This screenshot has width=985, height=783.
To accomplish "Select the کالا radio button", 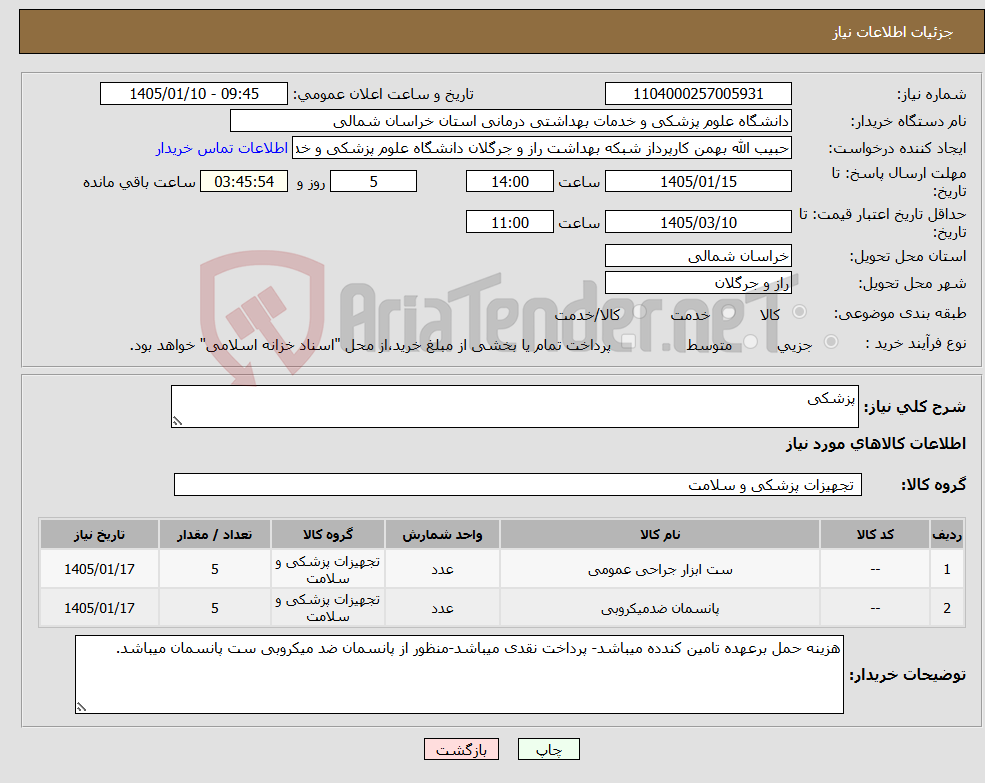I will [800, 312].
